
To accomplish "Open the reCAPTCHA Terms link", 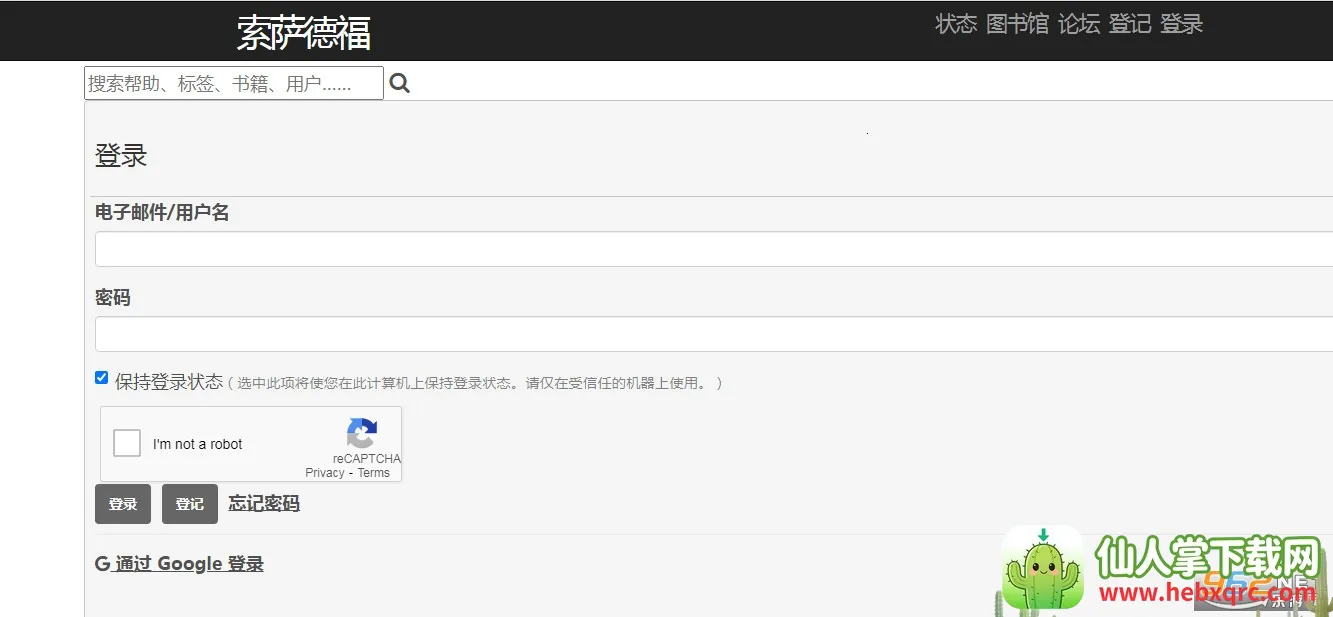I will [x=374, y=473].
